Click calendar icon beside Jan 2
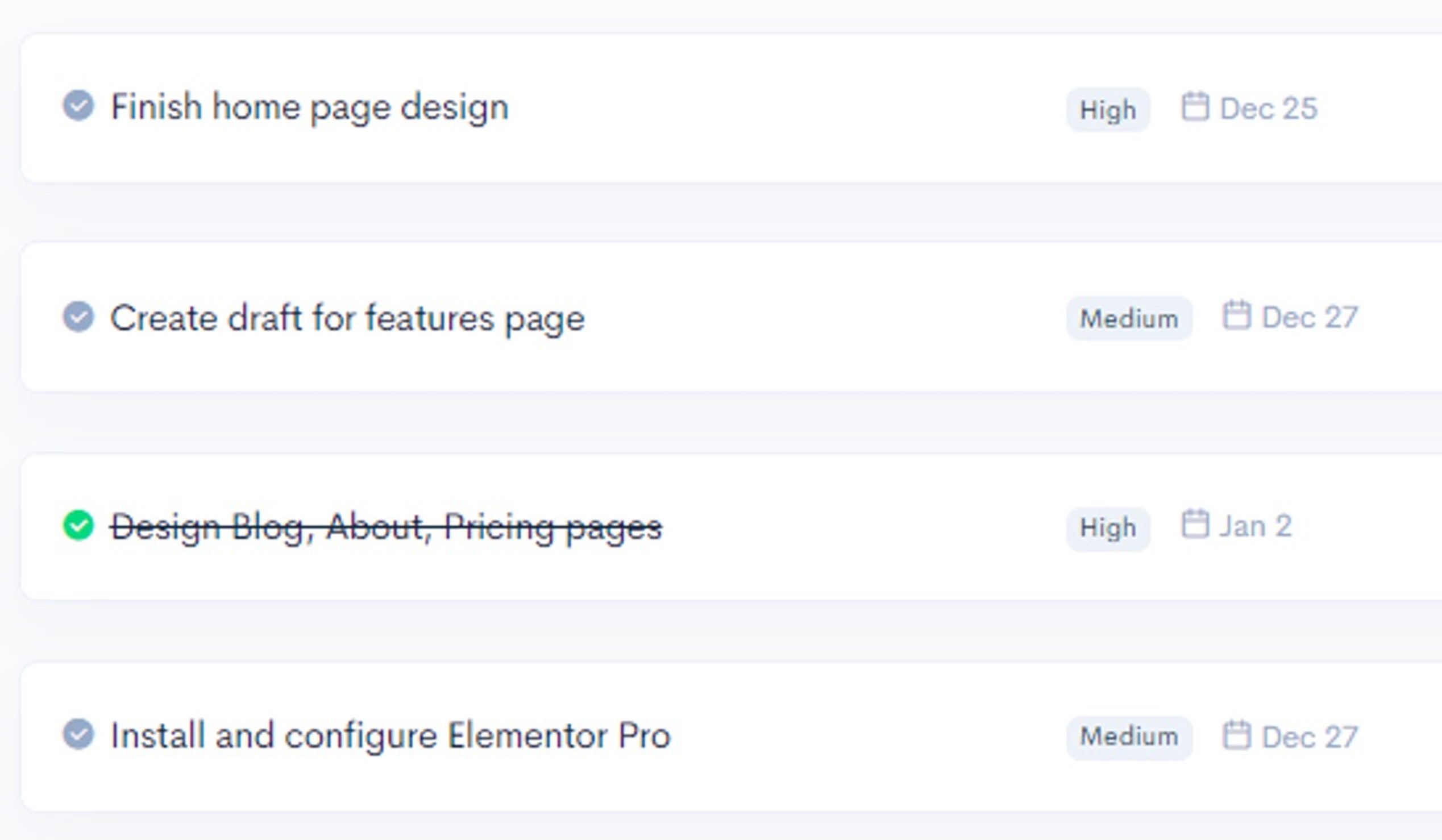The image size is (1442, 840). click(x=1195, y=523)
